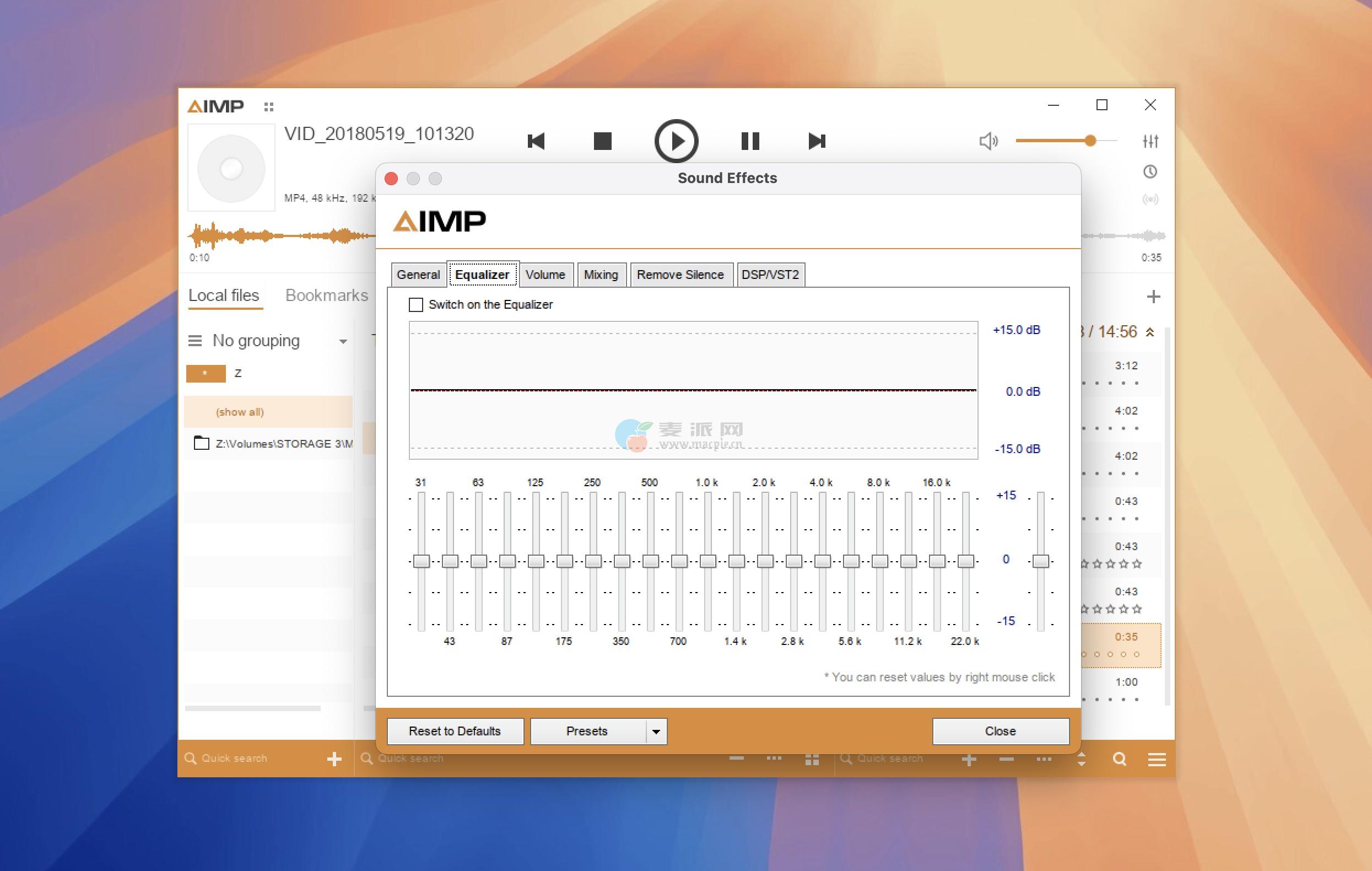The width and height of the screenshot is (1372, 871).
Task: Open the bottom-right magnifier search icon
Action: (x=1119, y=759)
